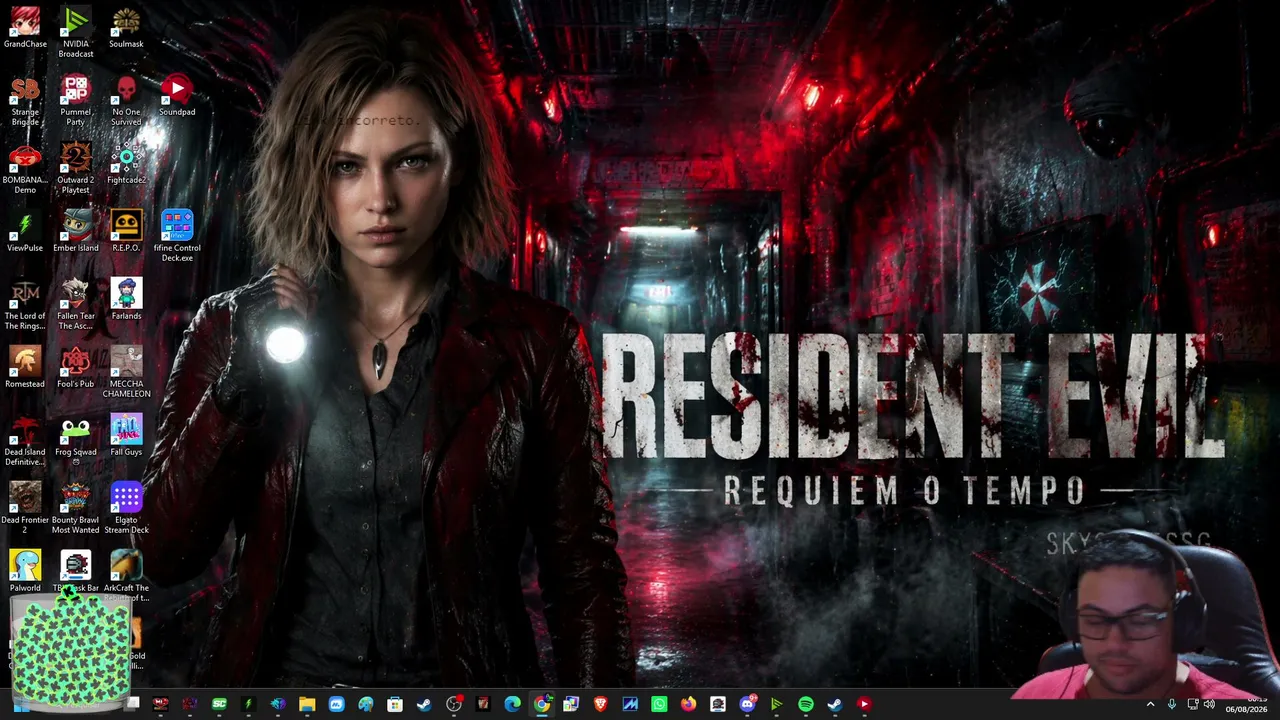Select the Pummel Party icon
Image resolution: width=1280 pixels, height=720 pixels.
[76, 101]
